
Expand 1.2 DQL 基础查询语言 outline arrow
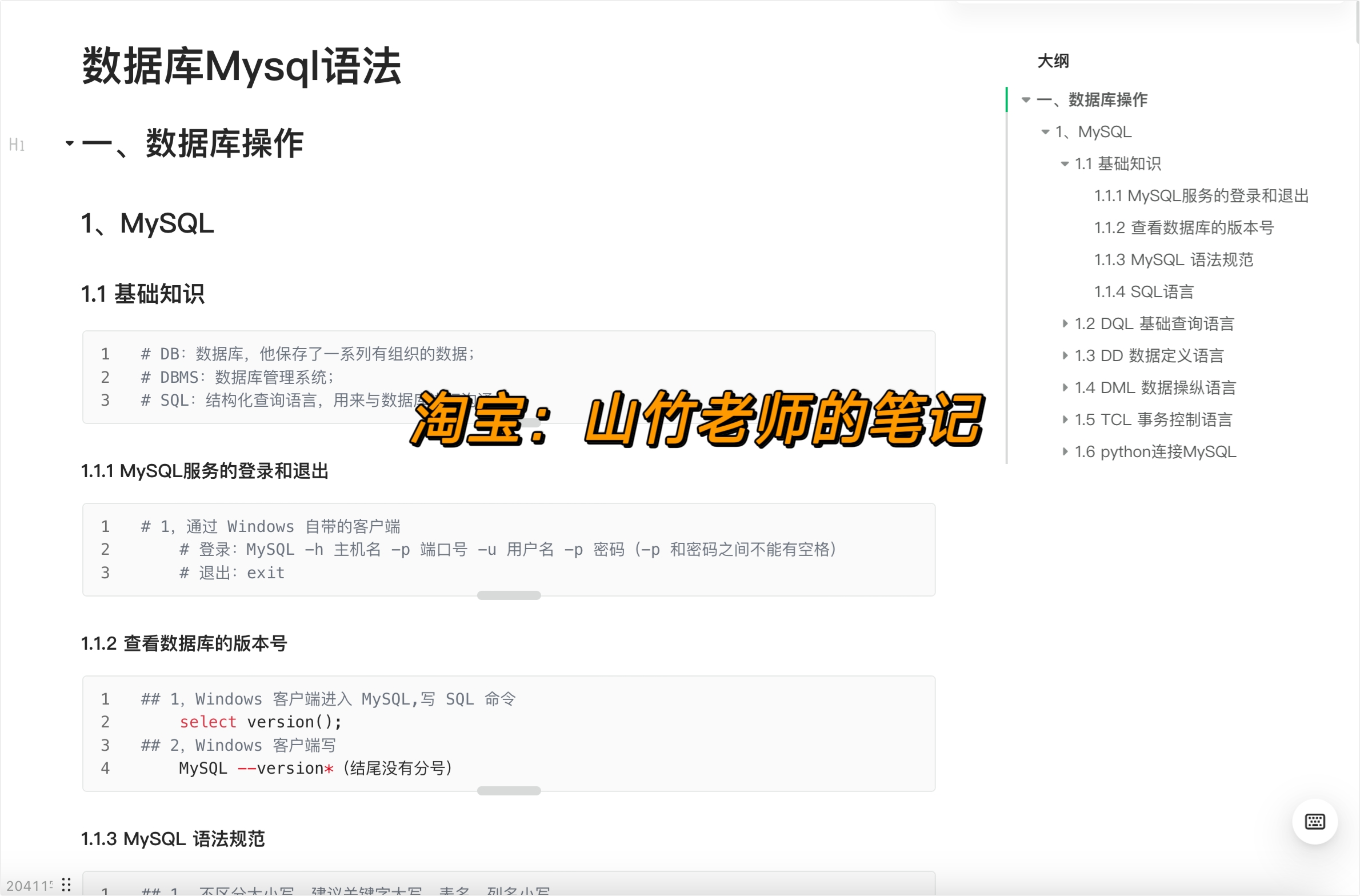coord(1065,323)
